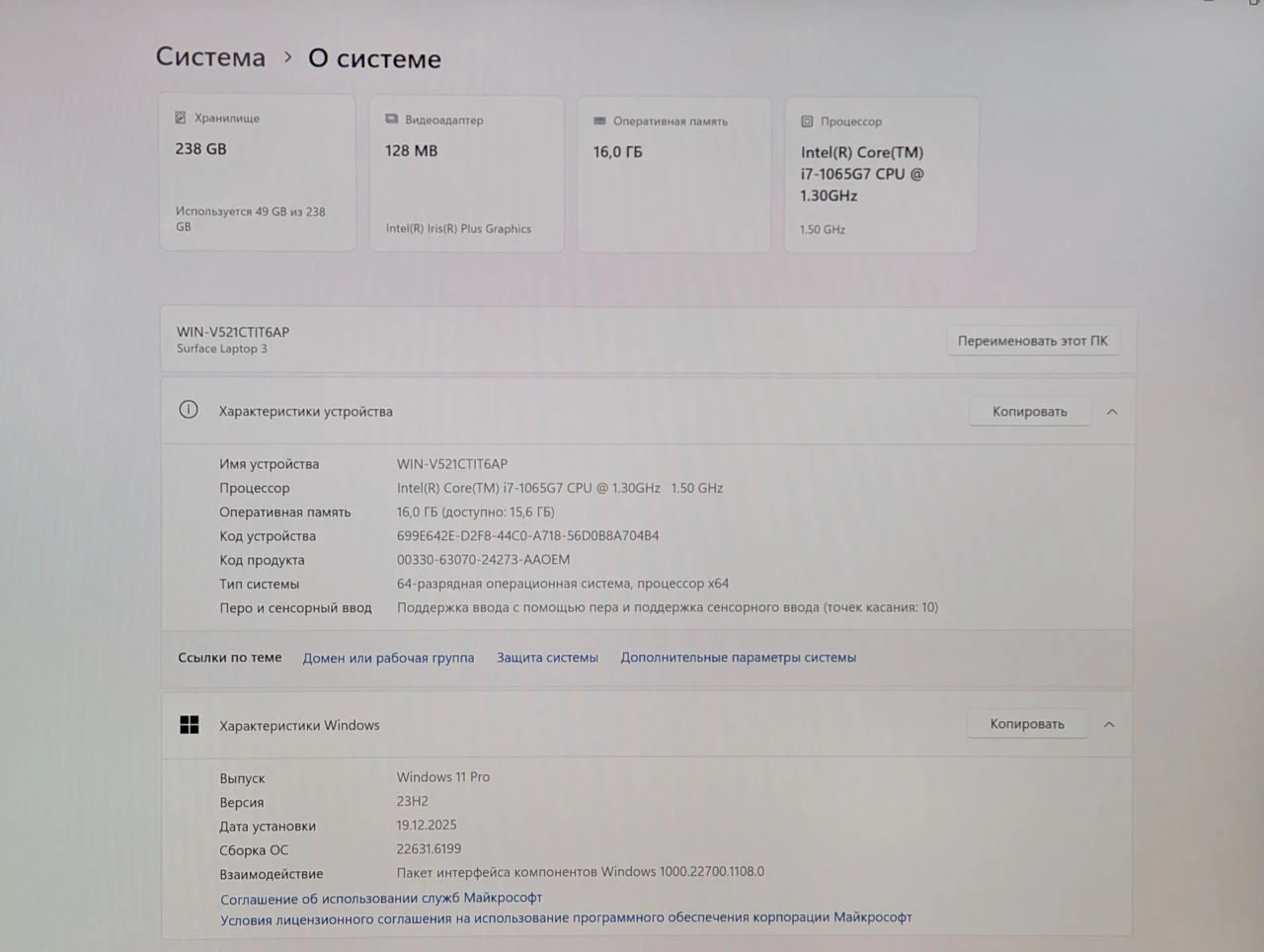This screenshot has height=952, width=1264.
Task: Click Используется 49 GB из 238 GB text
Action: pos(251,218)
